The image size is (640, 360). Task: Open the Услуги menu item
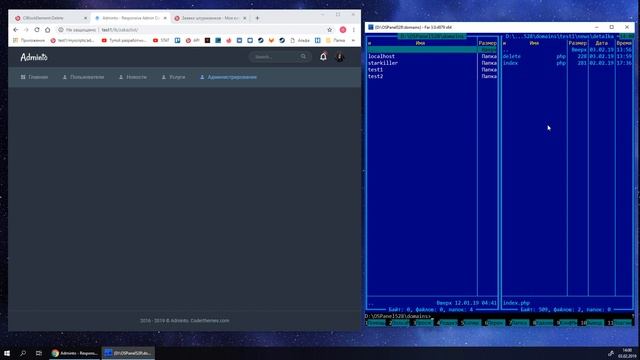point(173,77)
